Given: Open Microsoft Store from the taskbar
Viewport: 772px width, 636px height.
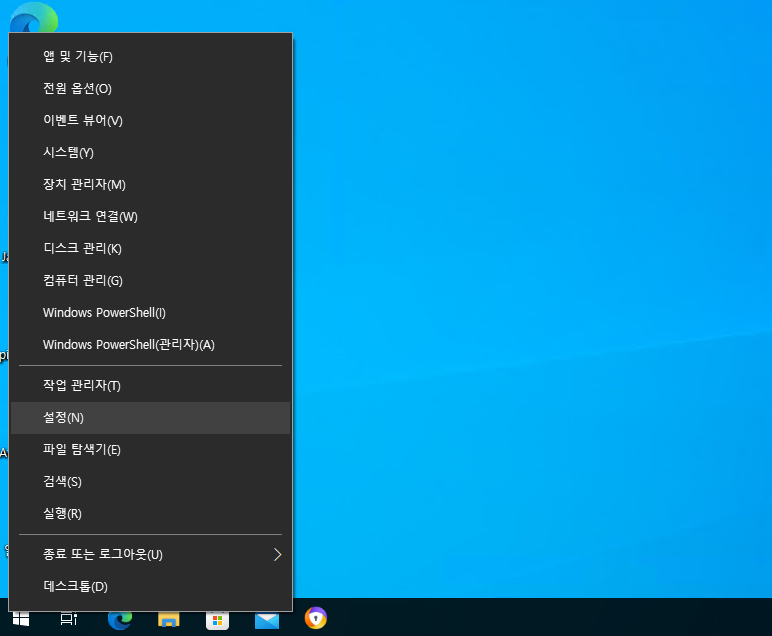Looking at the screenshot, I should [x=217, y=619].
